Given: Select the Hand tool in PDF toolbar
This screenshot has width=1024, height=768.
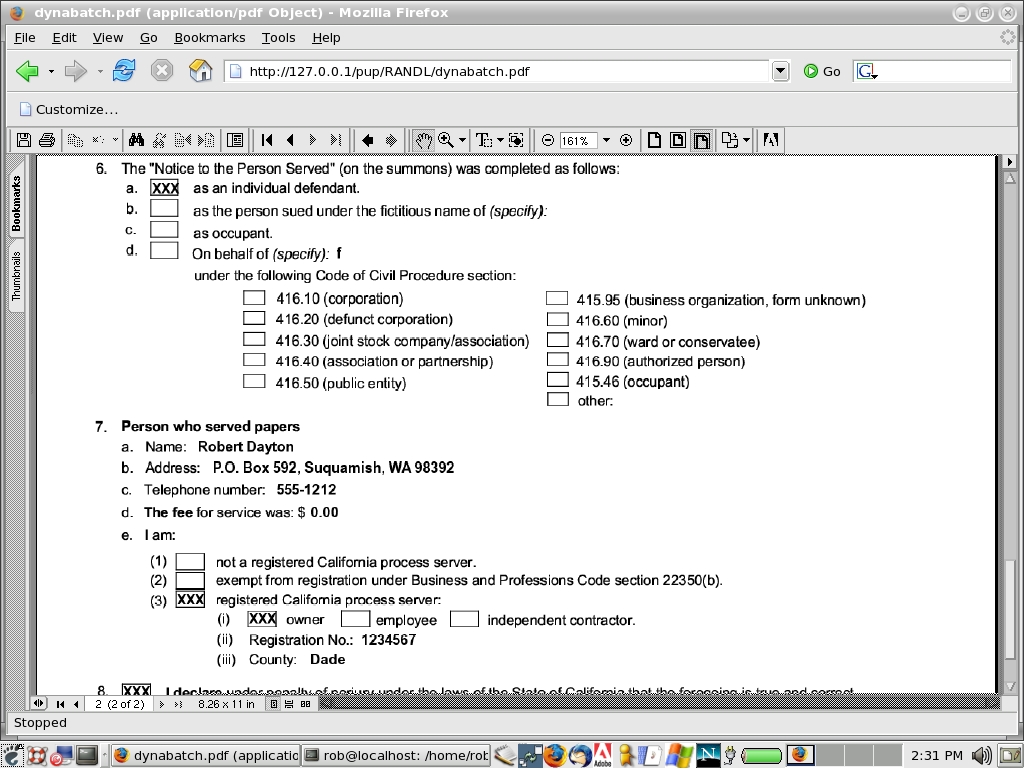Looking at the screenshot, I should [x=424, y=140].
